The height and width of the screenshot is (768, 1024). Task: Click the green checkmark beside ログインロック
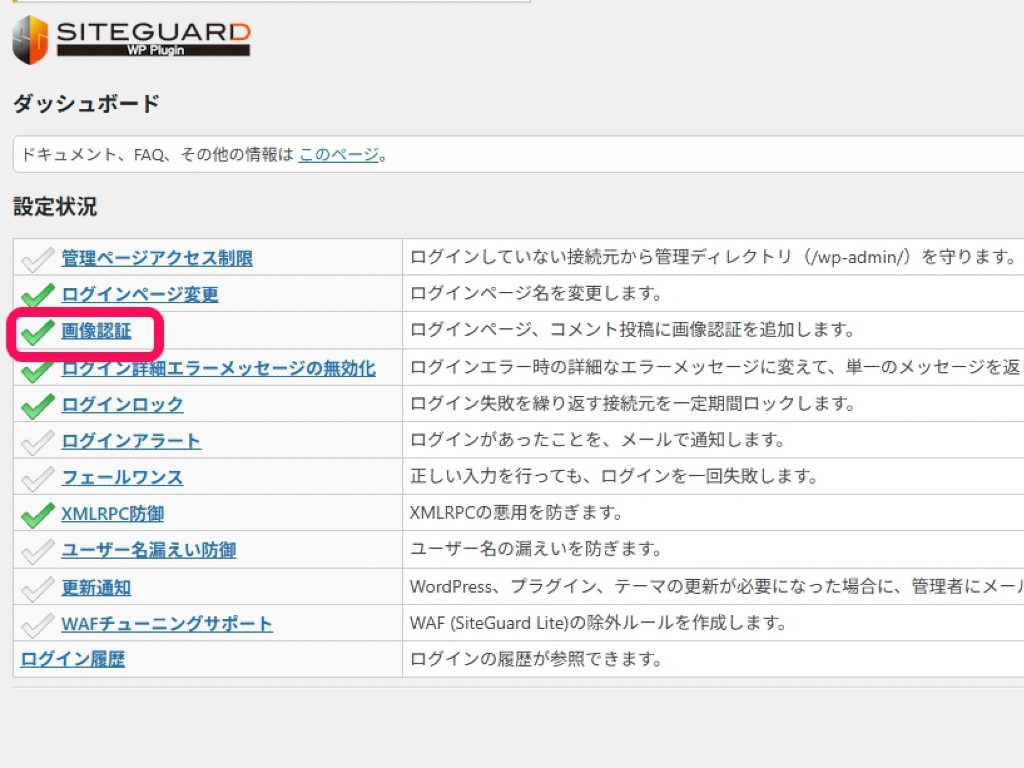[x=36, y=404]
